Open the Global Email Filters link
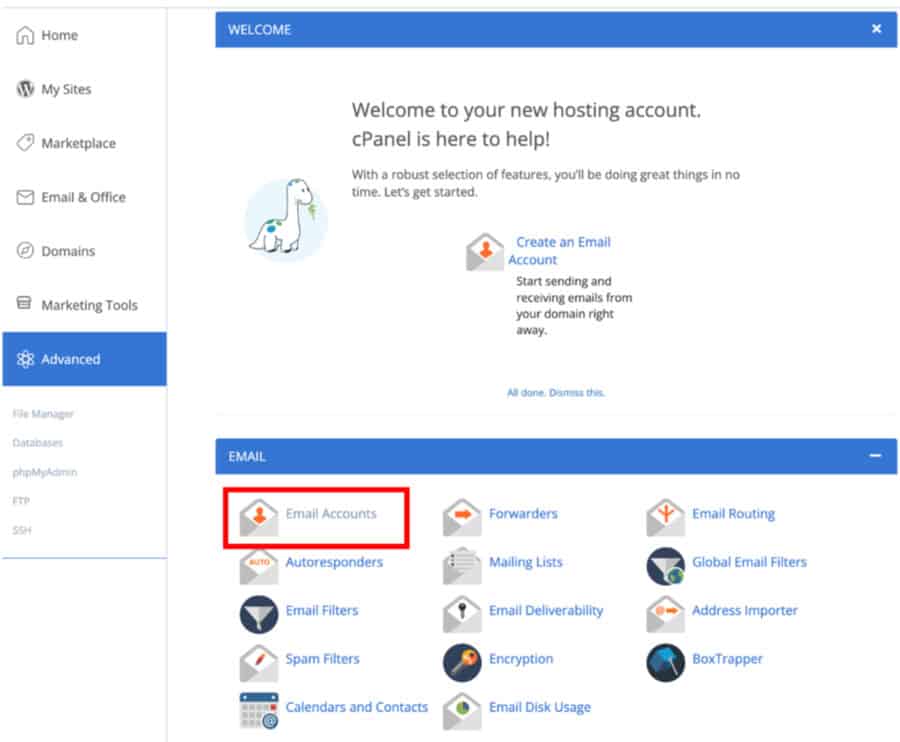Image resolution: width=900 pixels, height=742 pixels. point(750,562)
